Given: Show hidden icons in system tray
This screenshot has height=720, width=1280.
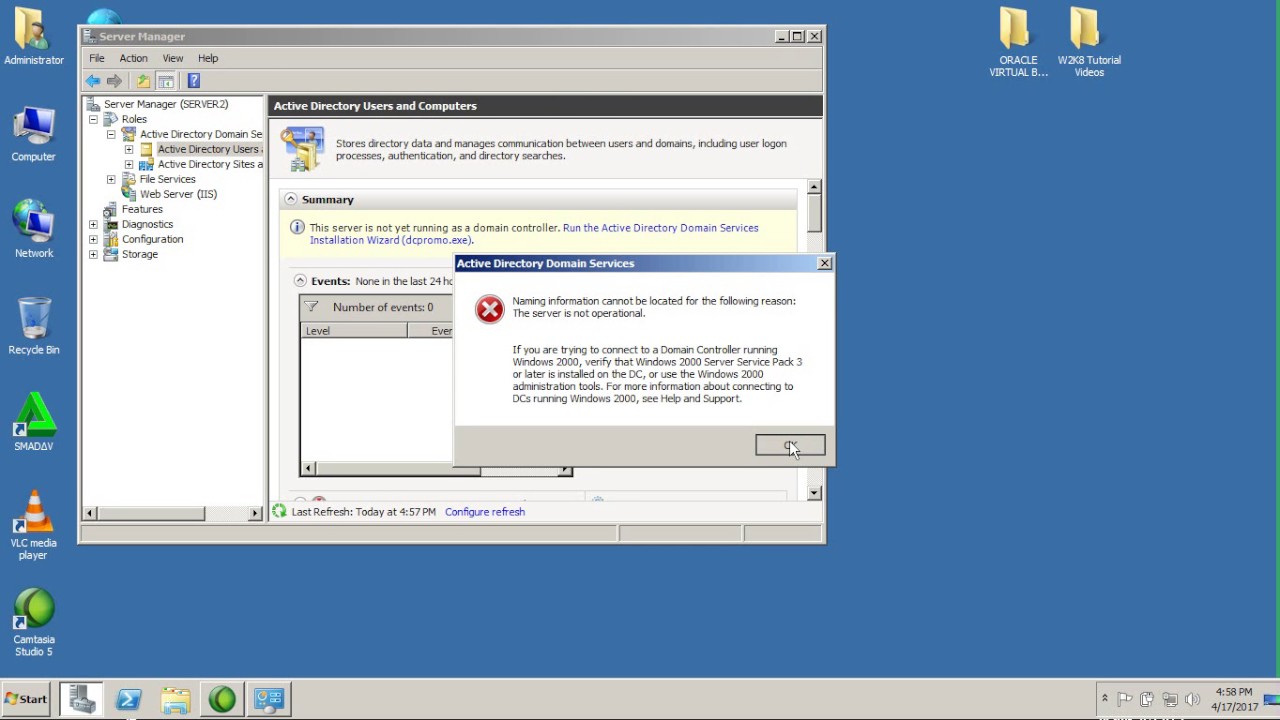Looking at the screenshot, I should click(1105, 699).
